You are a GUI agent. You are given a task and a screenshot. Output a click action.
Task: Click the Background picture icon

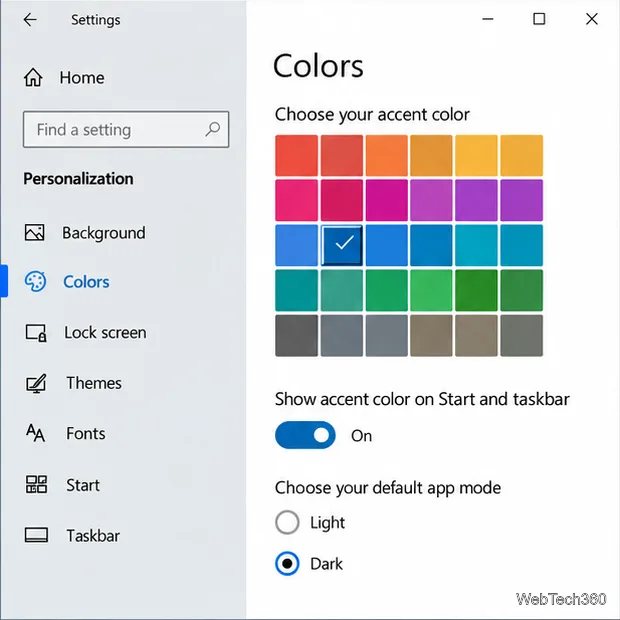pos(35,232)
